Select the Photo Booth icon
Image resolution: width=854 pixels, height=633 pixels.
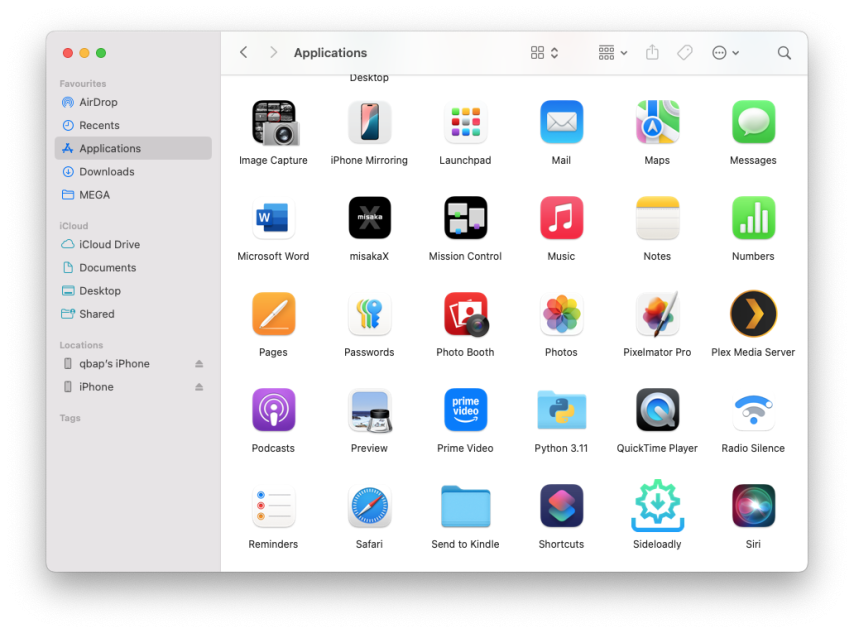tap(466, 314)
